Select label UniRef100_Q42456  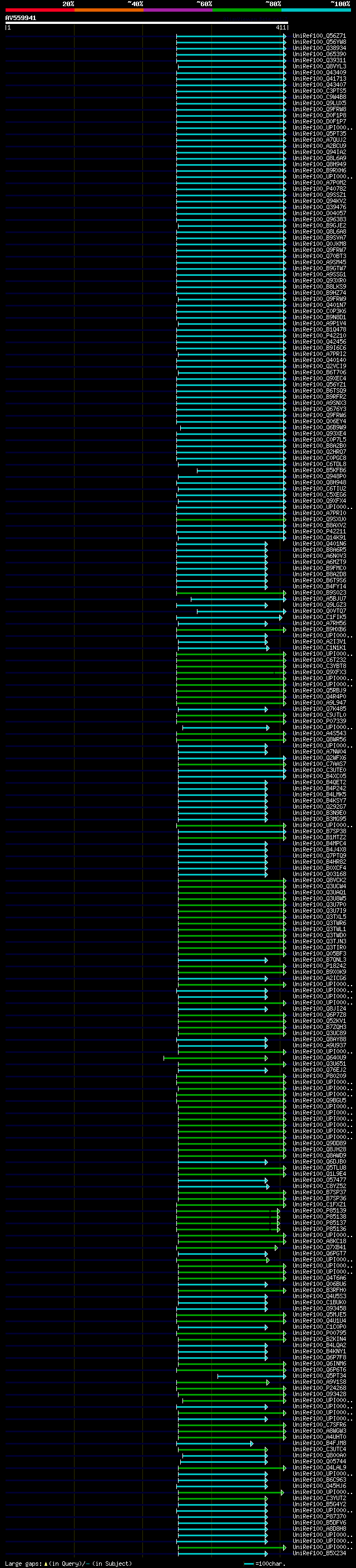point(319,342)
